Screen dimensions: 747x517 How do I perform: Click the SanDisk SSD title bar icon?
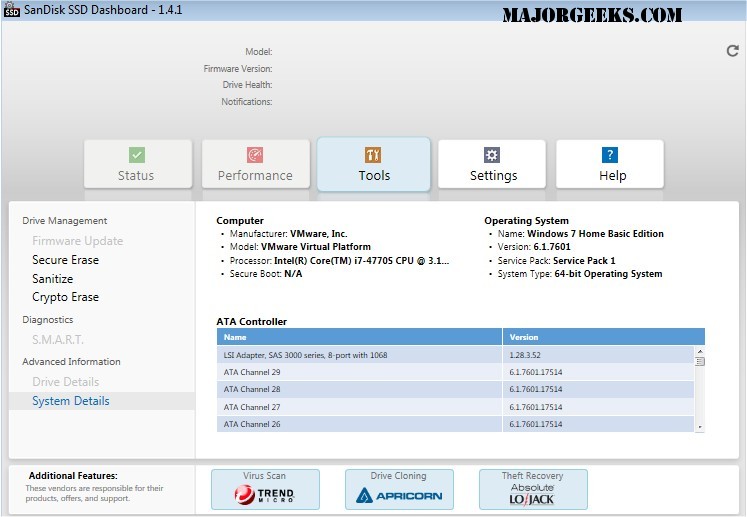[11, 9]
